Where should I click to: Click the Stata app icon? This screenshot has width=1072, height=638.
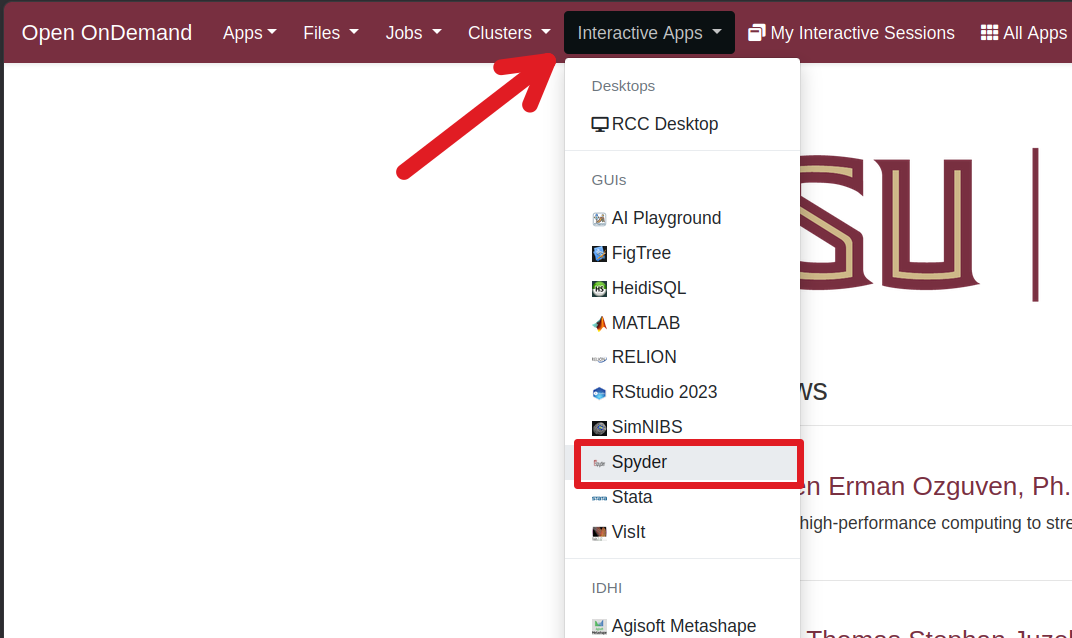(x=599, y=498)
